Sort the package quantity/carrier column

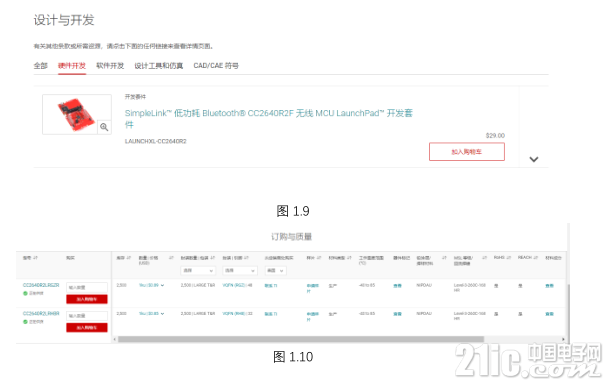coord(212,257)
